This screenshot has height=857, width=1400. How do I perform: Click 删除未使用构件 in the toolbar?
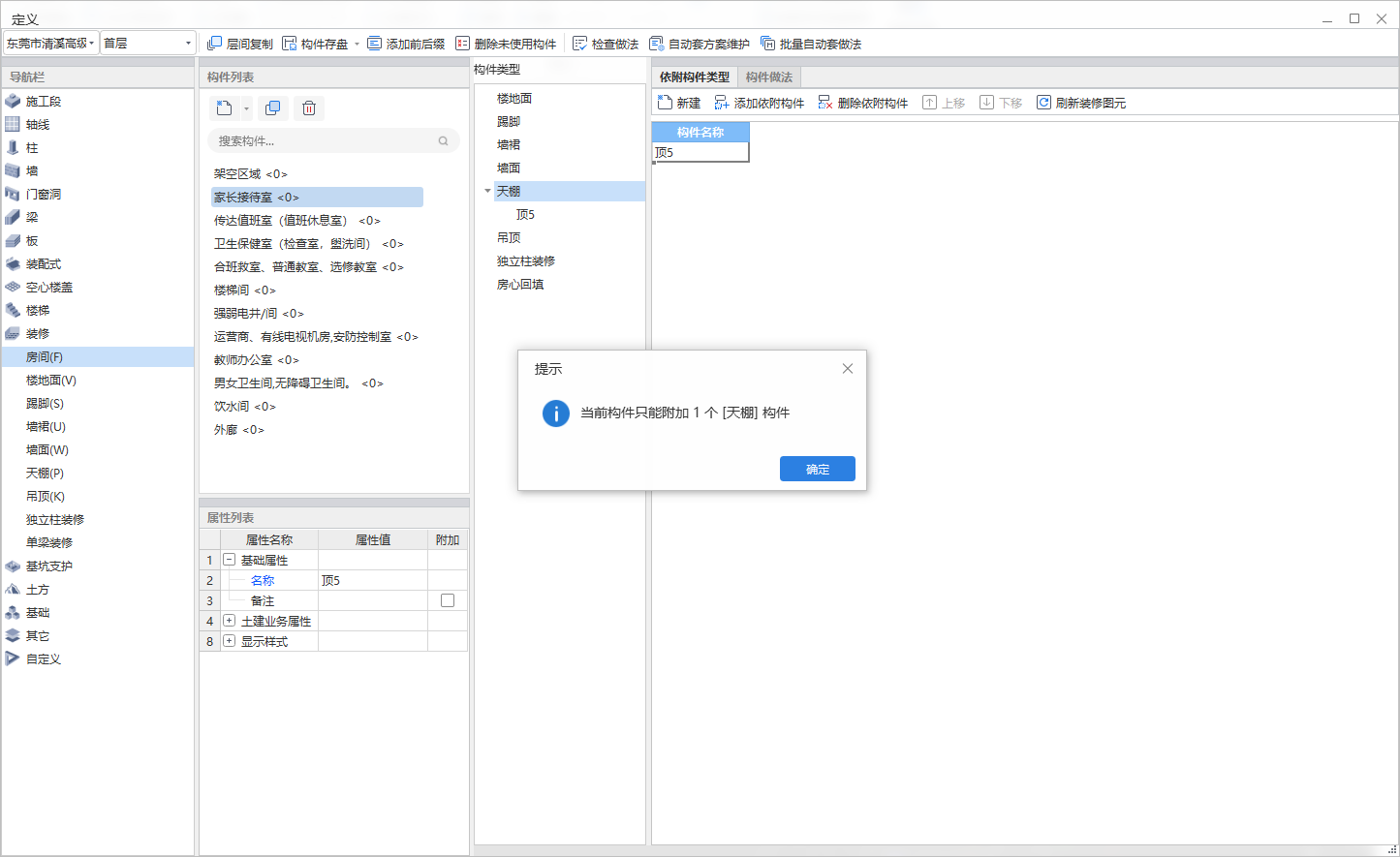[x=506, y=44]
